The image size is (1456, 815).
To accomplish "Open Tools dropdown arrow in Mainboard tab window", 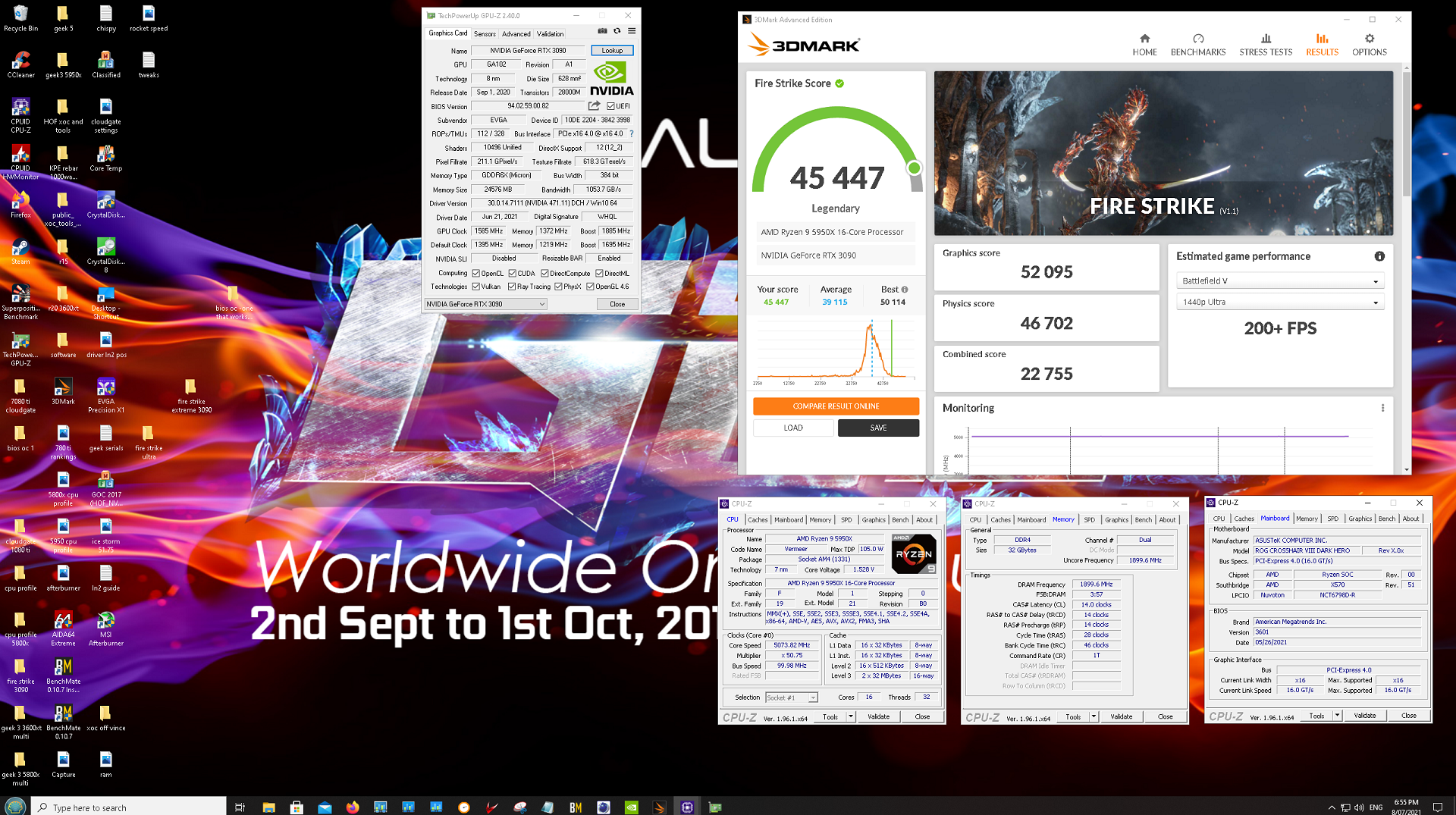I will [1337, 716].
